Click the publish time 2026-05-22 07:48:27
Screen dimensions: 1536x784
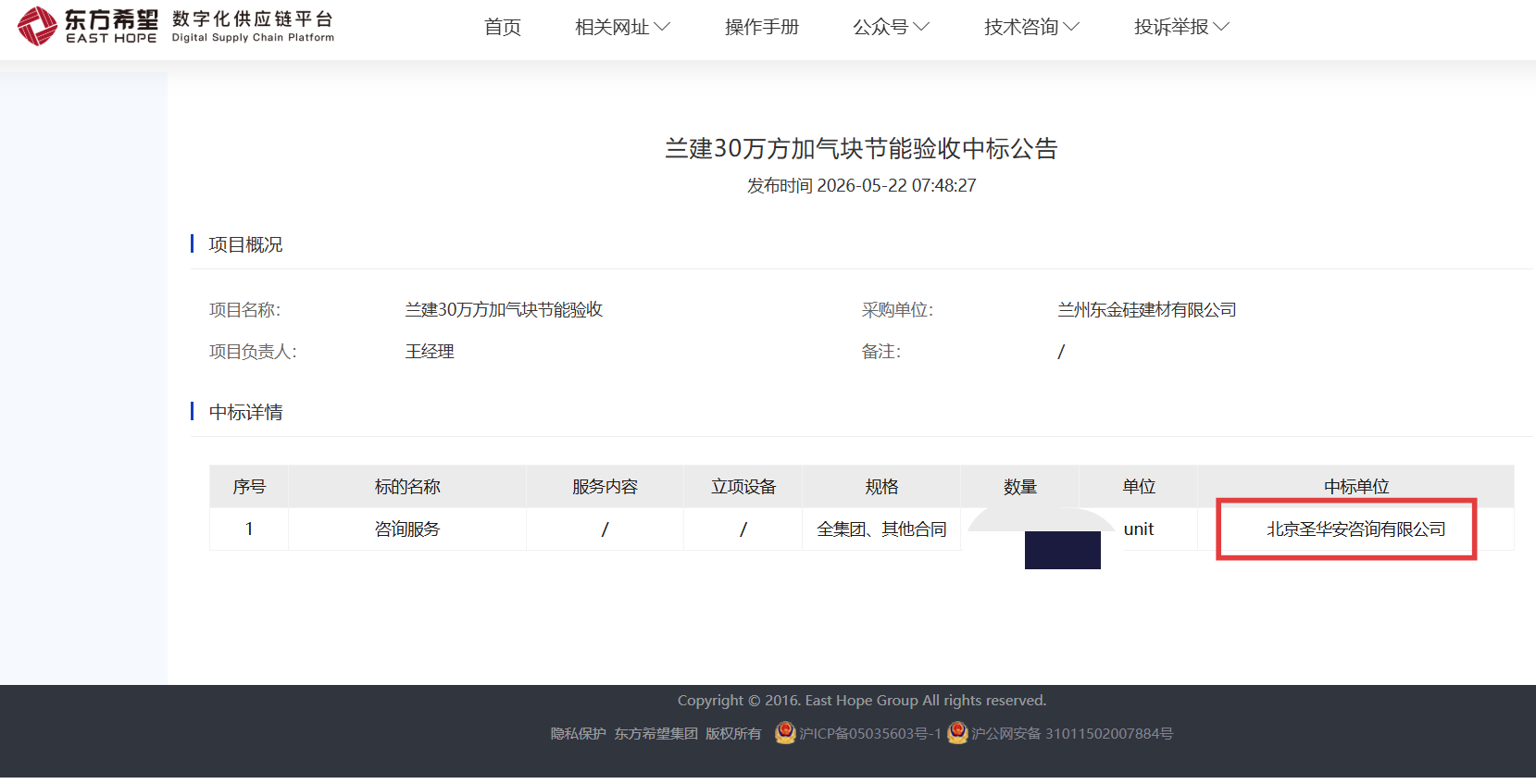click(x=896, y=186)
